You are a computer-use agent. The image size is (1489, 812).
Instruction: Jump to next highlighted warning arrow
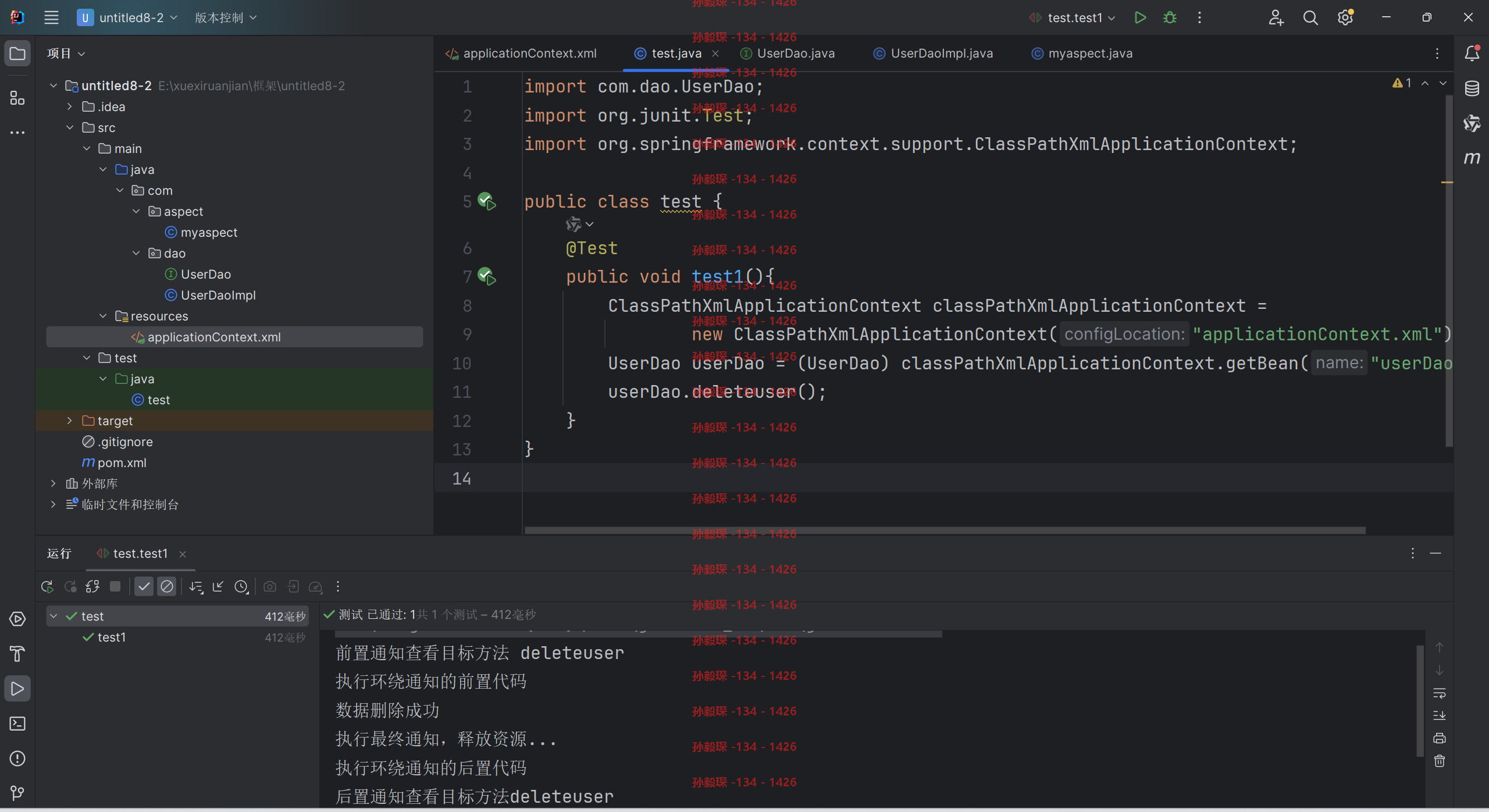pyautogui.click(x=1443, y=83)
